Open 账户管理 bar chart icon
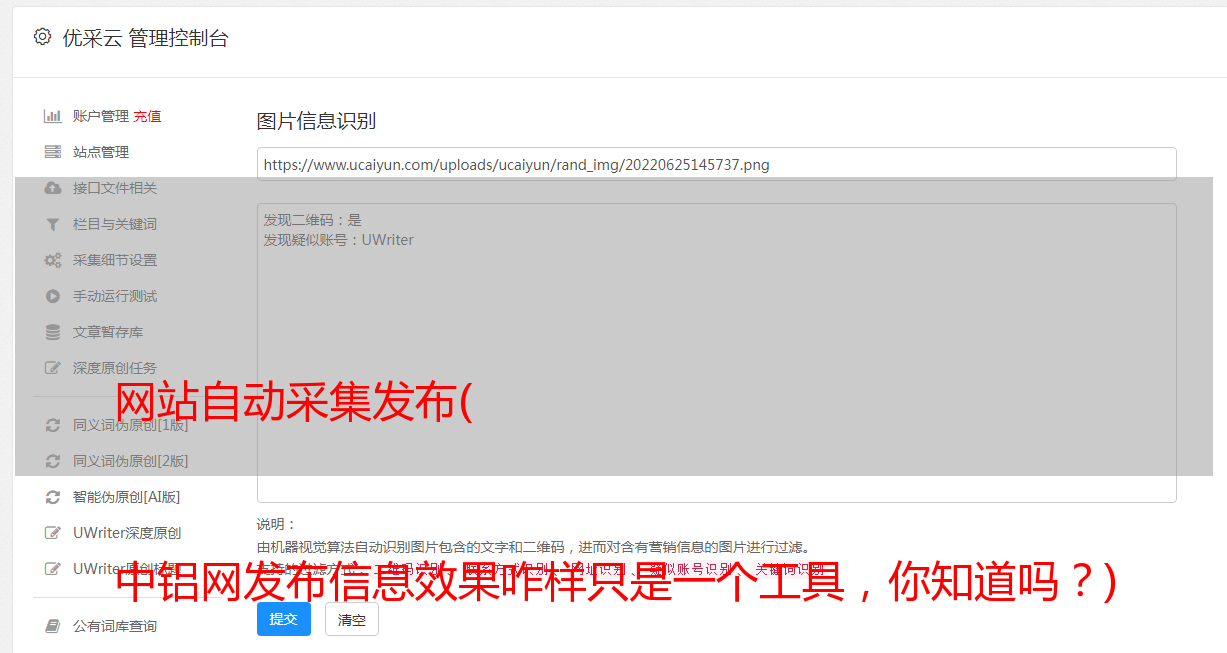This screenshot has height=653, width=1227. [x=53, y=116]
